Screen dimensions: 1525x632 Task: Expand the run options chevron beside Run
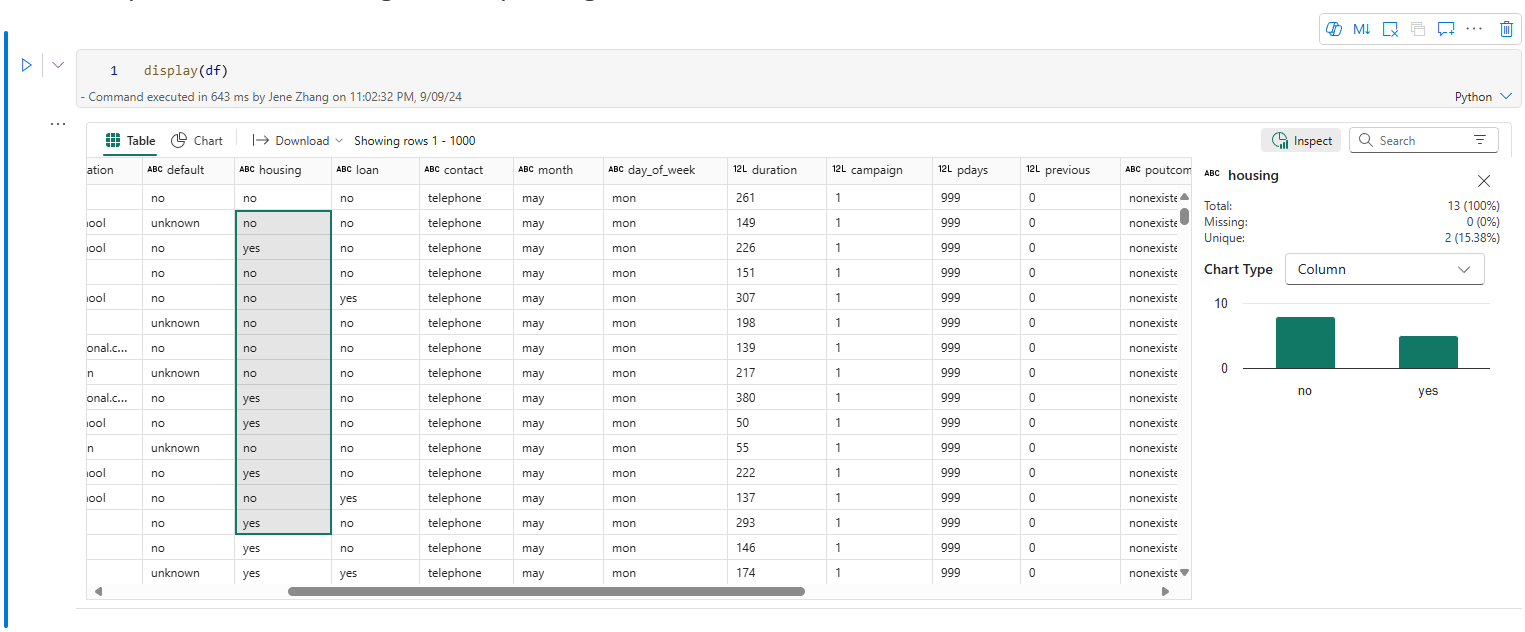58,65
